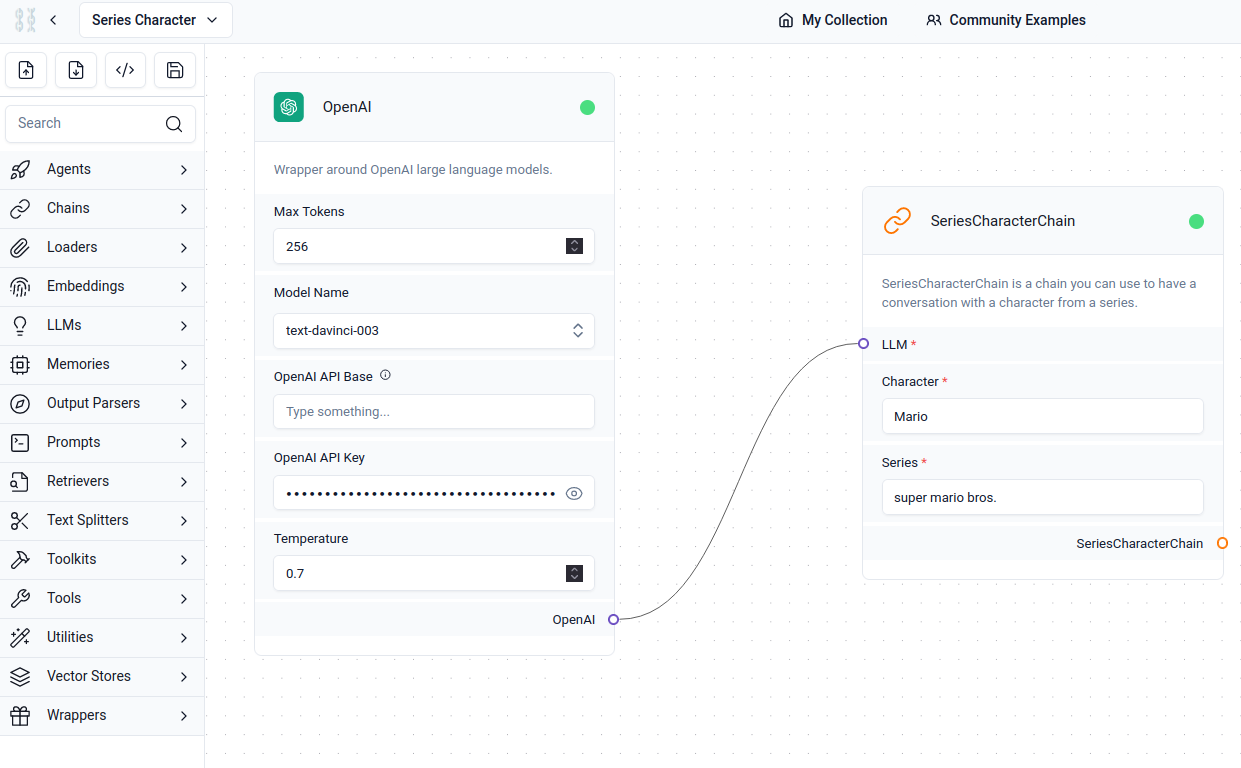Increase Max Tokens using the stepper control
The height and width of the screenshot is (768, 1241).
click(x=574, y=242)
